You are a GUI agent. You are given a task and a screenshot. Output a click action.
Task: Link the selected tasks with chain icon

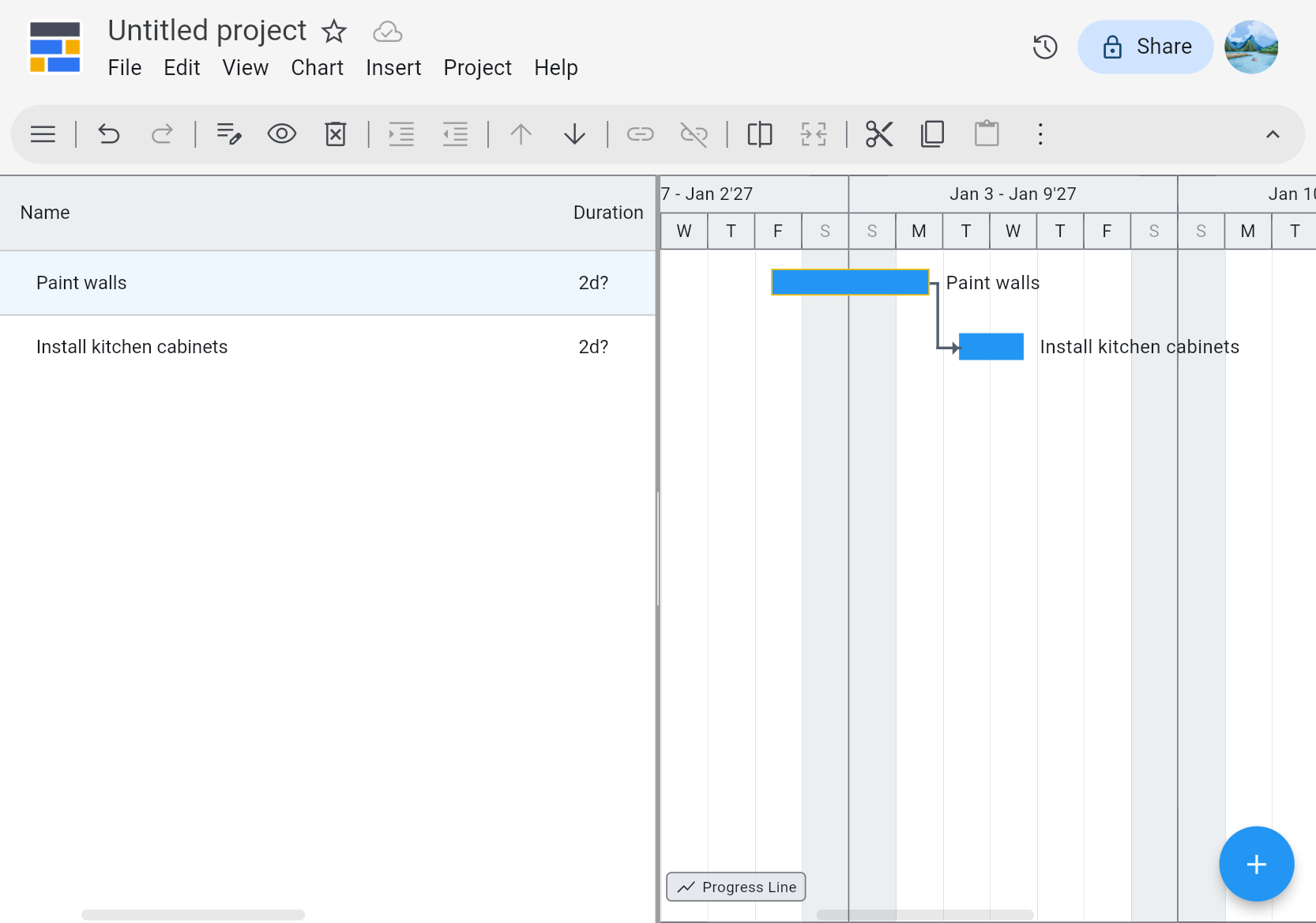641,134
